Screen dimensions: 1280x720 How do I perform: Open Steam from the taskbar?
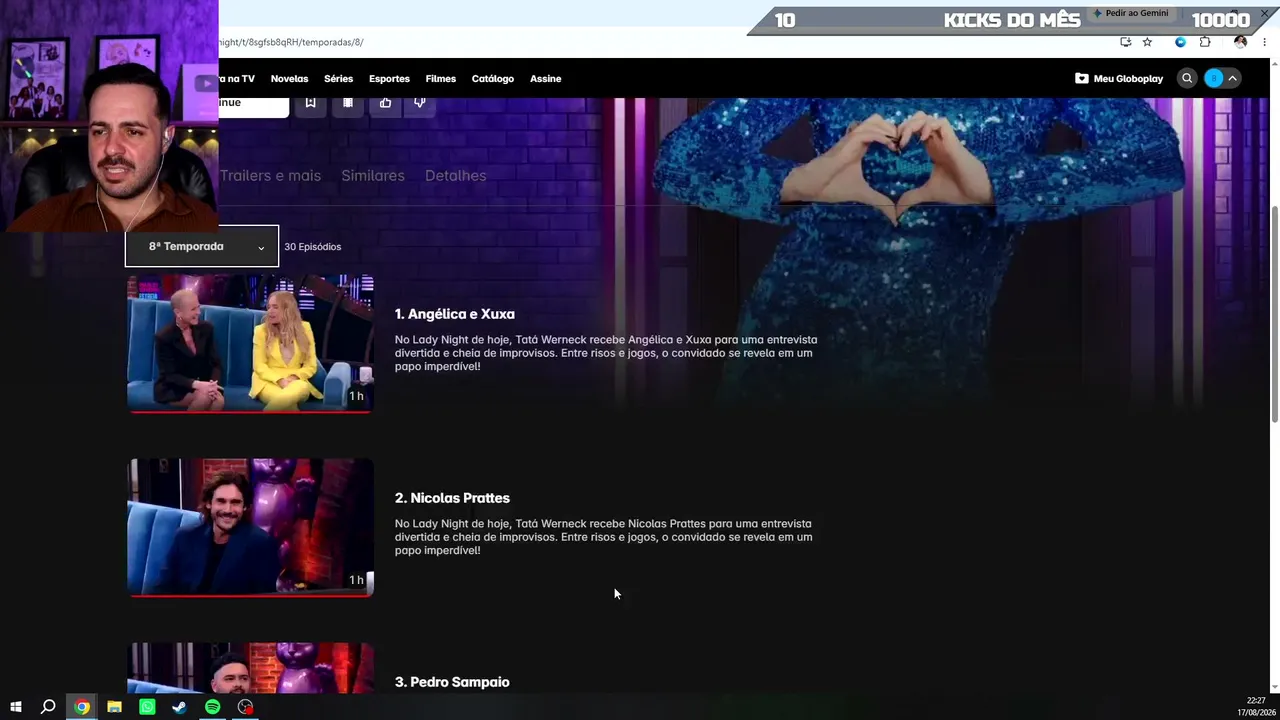180,707
